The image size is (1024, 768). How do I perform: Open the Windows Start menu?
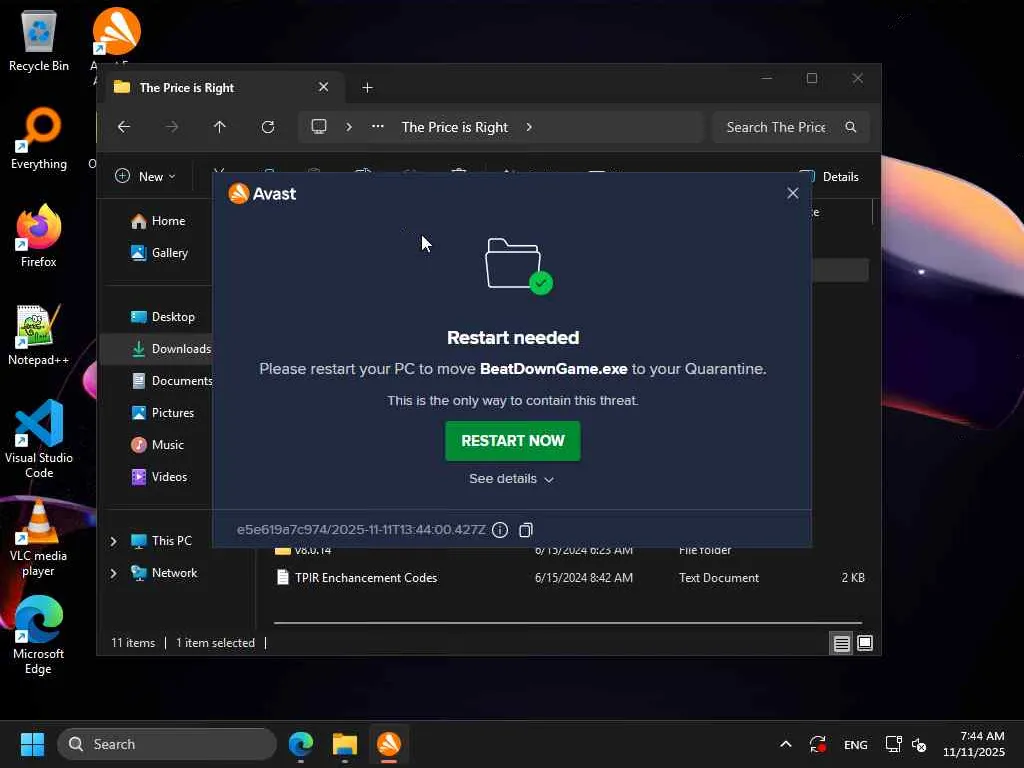pyautogui.click(x=32, y=744)
